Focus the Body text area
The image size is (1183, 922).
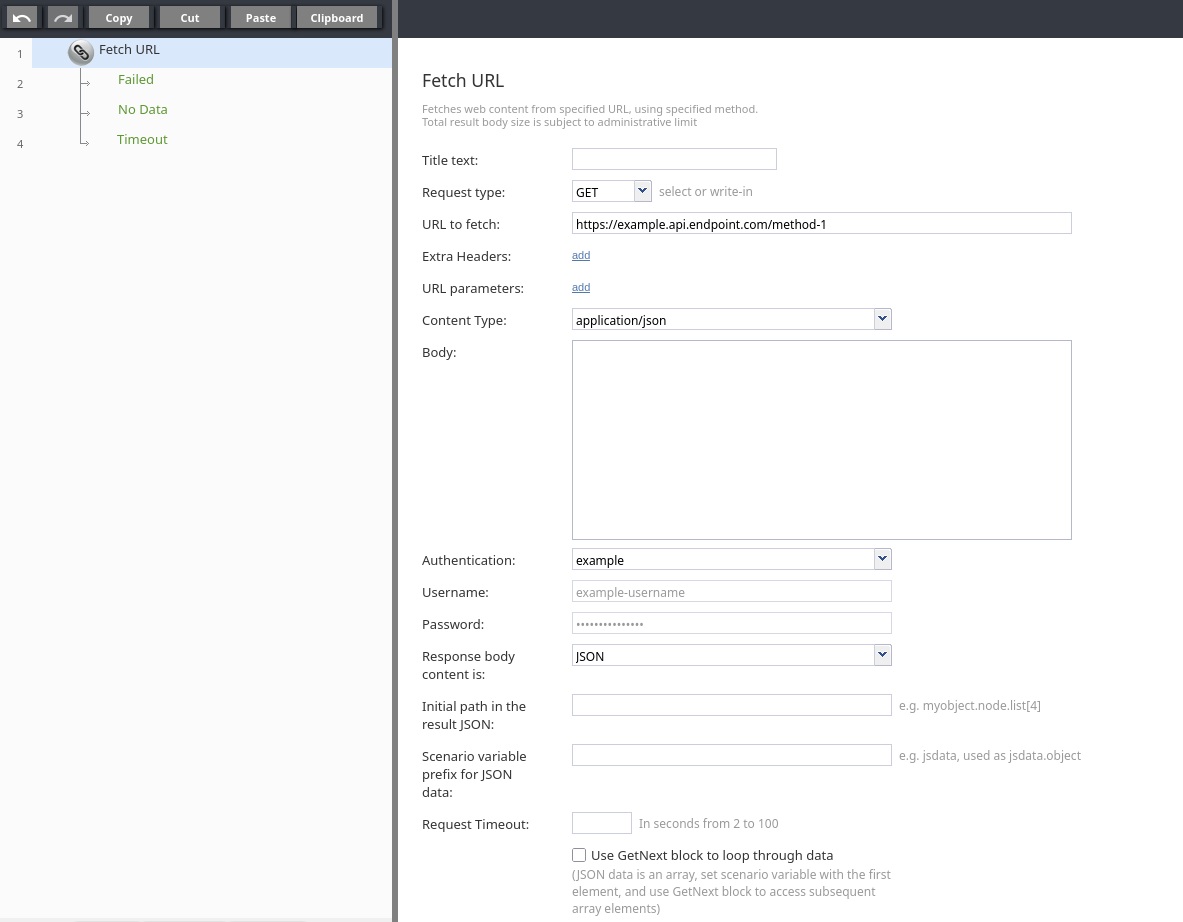tap(821, 440)
